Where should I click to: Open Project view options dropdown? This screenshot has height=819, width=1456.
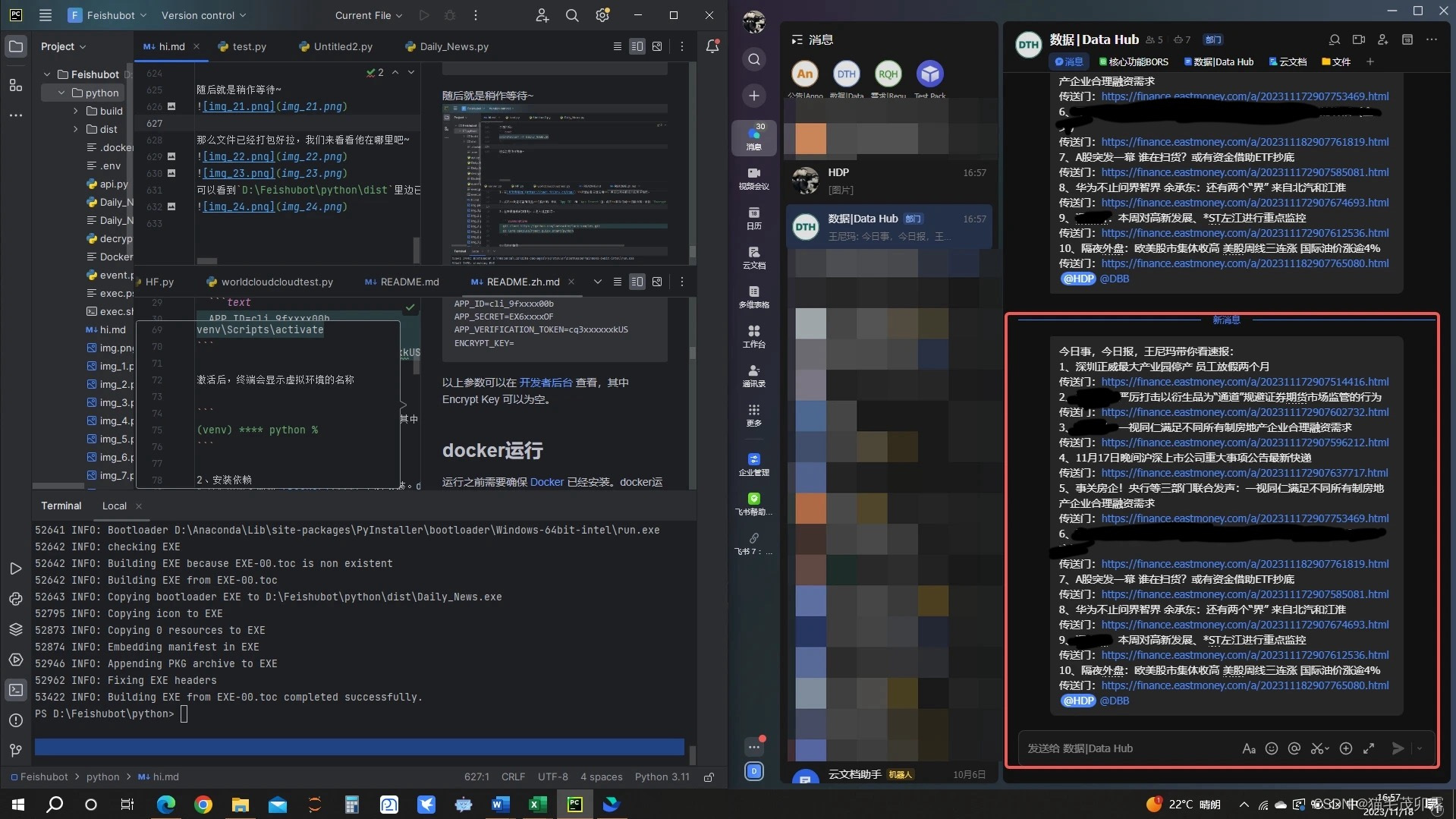pos(64,46)
